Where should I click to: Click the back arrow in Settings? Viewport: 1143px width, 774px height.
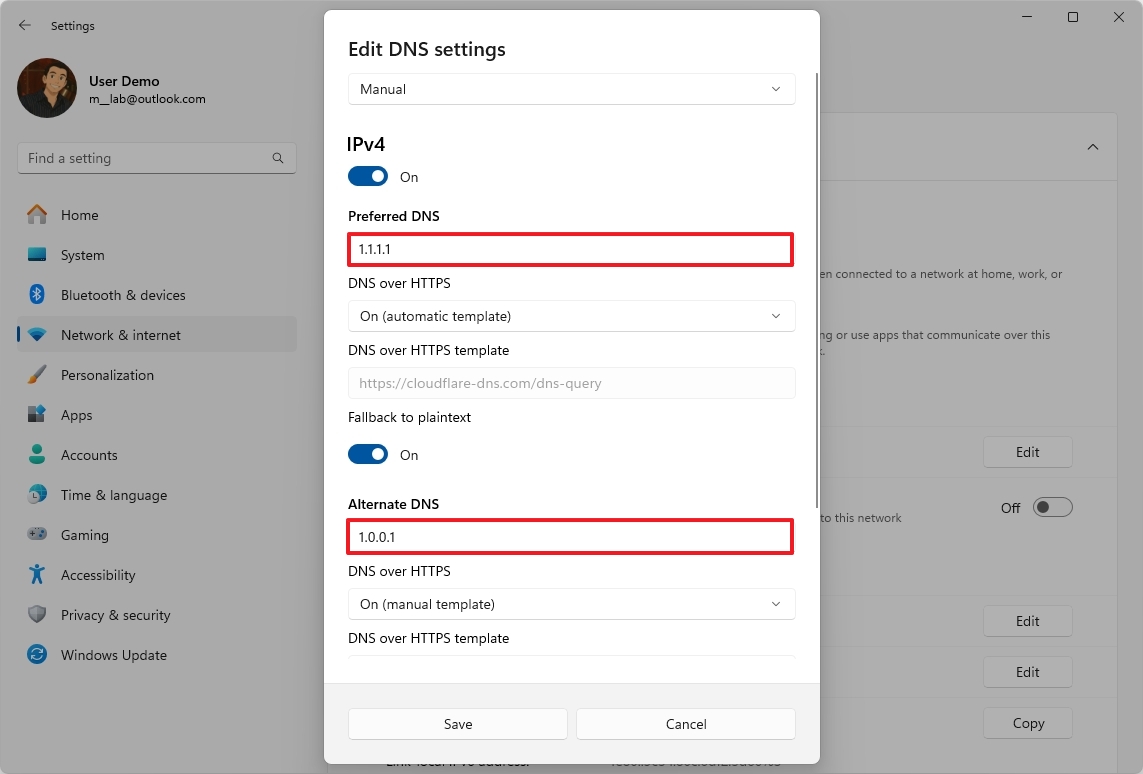[x=24, y=25]
